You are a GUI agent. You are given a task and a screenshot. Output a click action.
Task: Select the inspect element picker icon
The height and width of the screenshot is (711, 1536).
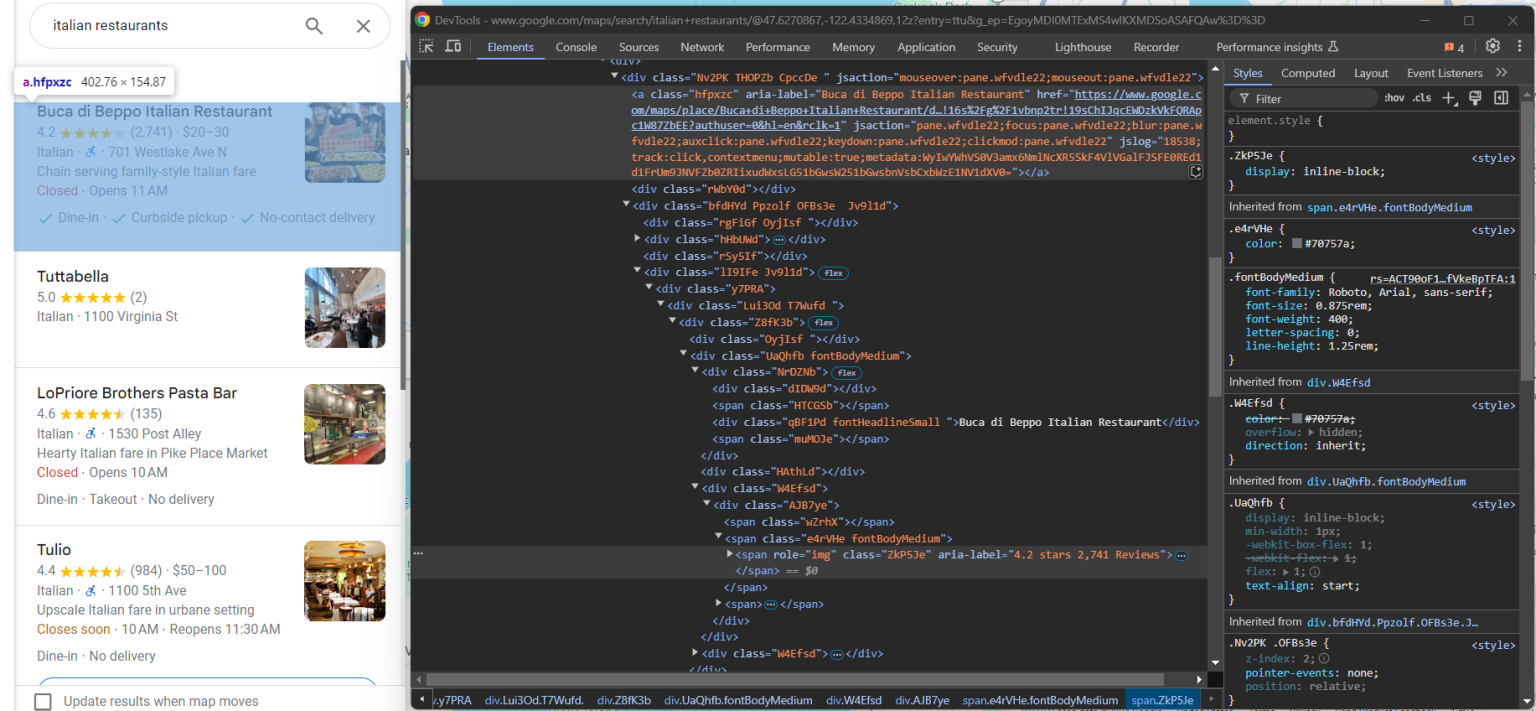426,46
